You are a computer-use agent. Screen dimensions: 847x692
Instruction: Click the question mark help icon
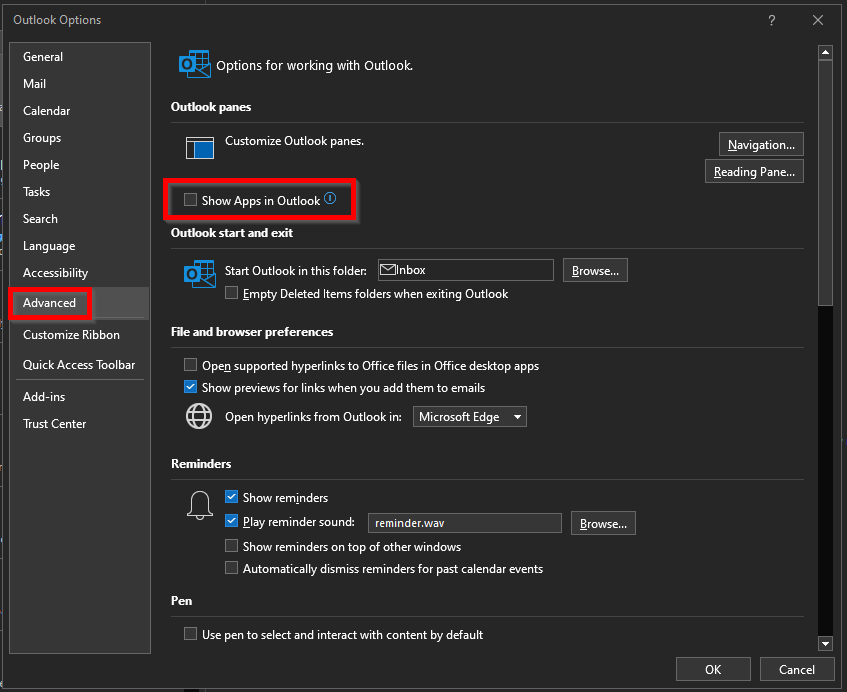(772, 20)
